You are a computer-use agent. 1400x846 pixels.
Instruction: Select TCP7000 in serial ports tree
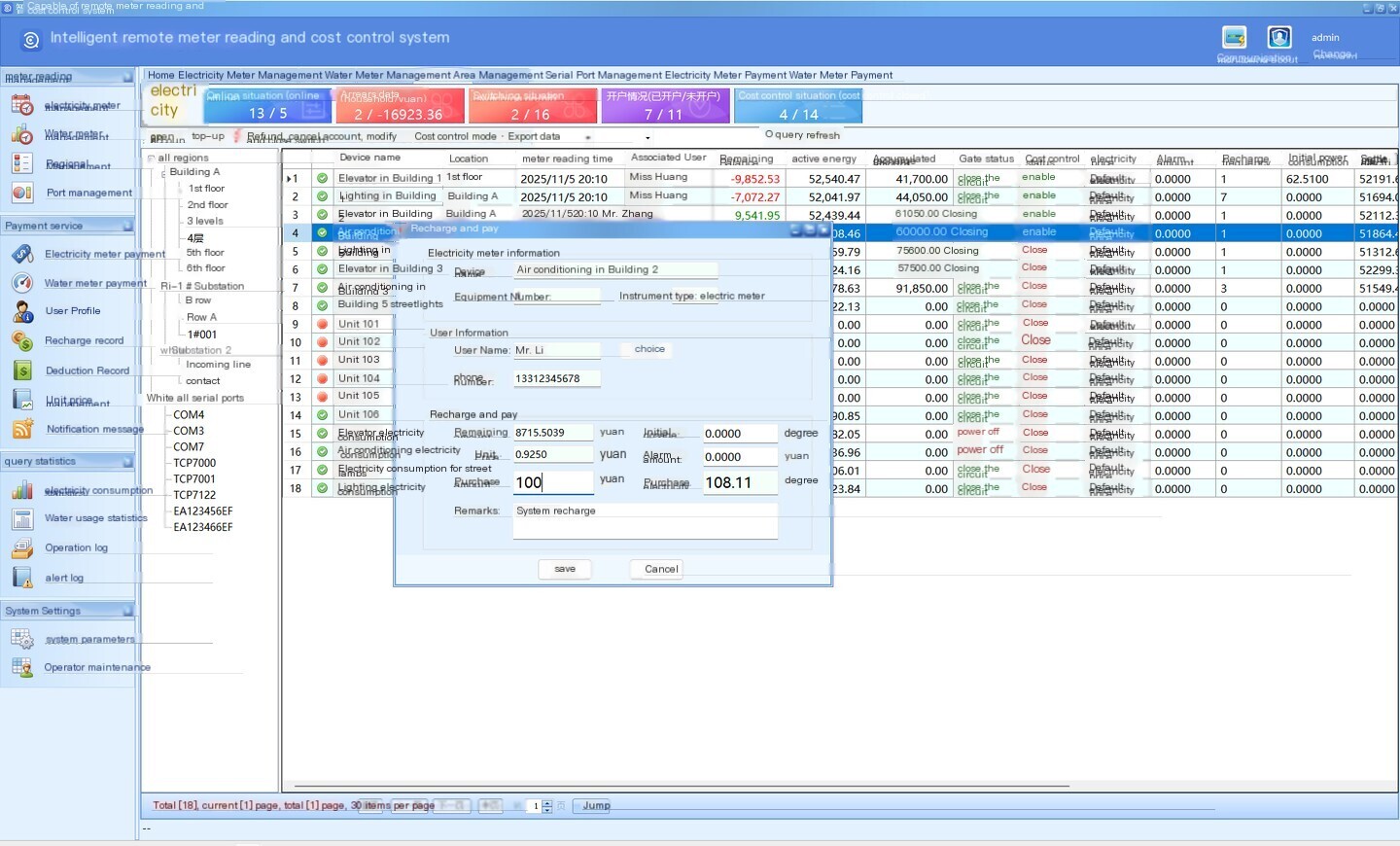[x=194, y=463]
